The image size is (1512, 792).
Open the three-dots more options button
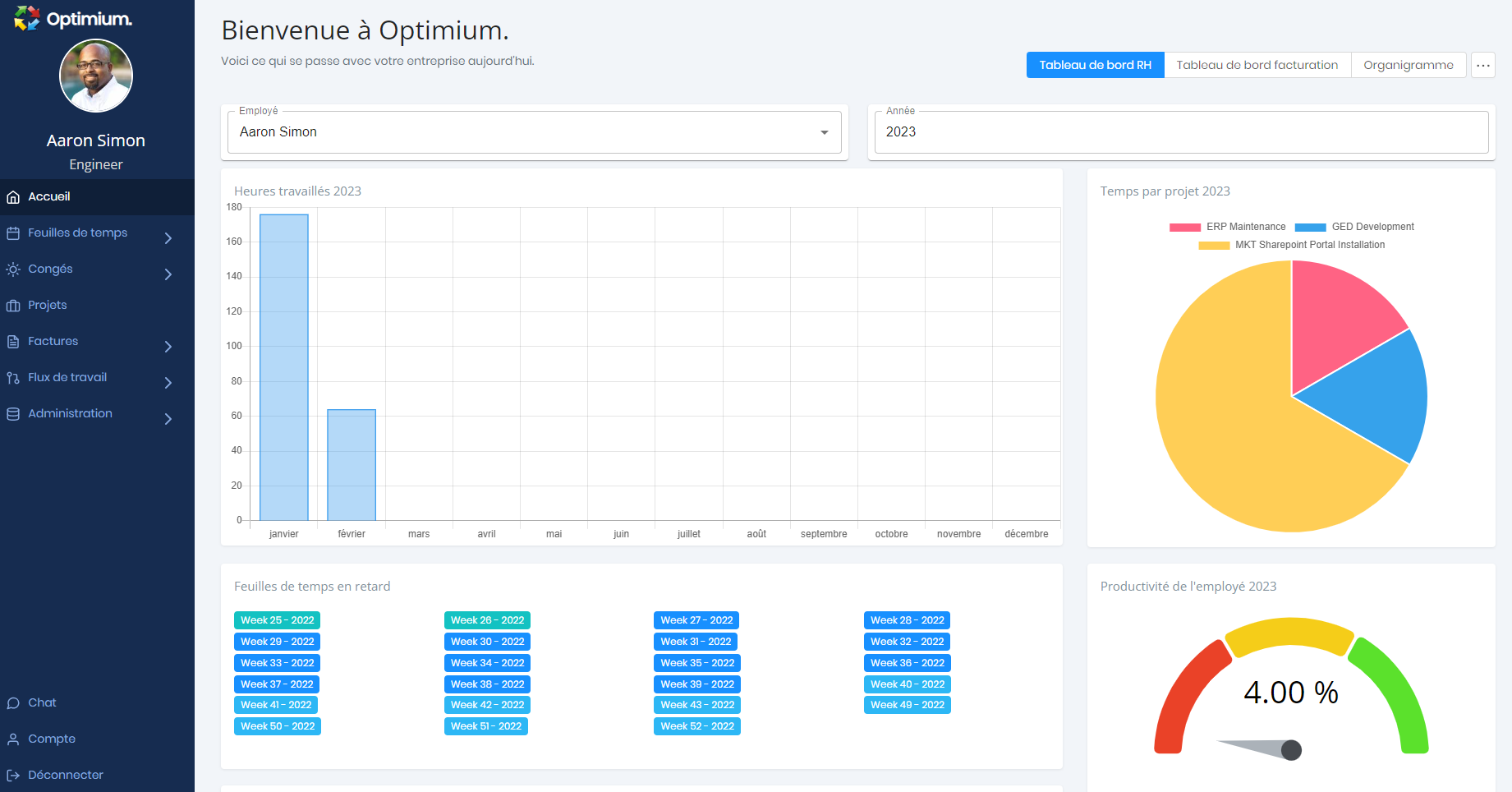[x=1482, y=65]
